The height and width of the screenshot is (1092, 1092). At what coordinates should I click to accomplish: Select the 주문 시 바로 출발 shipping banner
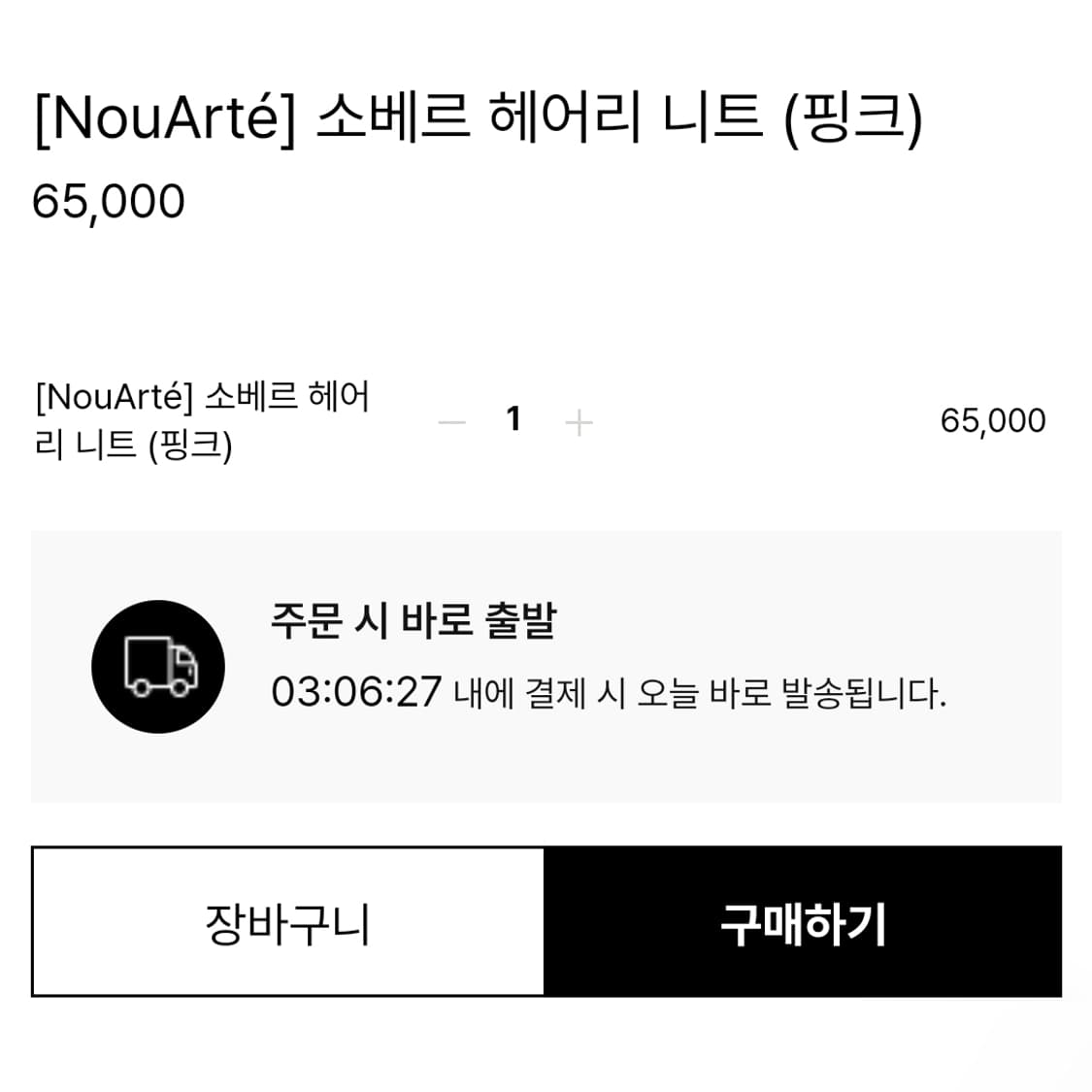click(x=411, y=624)
